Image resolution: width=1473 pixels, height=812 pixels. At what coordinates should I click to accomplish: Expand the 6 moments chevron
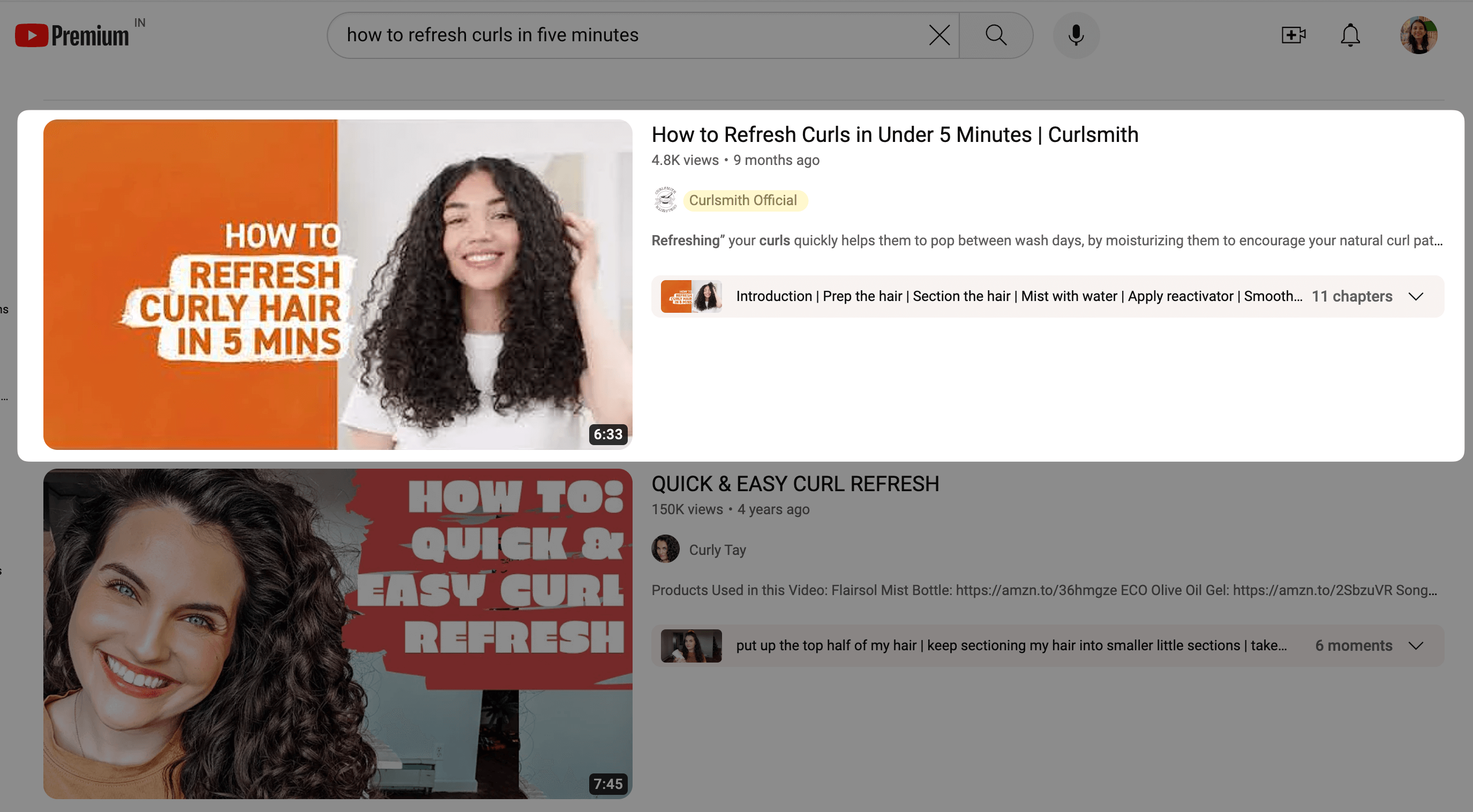[x=1416, y=645]
